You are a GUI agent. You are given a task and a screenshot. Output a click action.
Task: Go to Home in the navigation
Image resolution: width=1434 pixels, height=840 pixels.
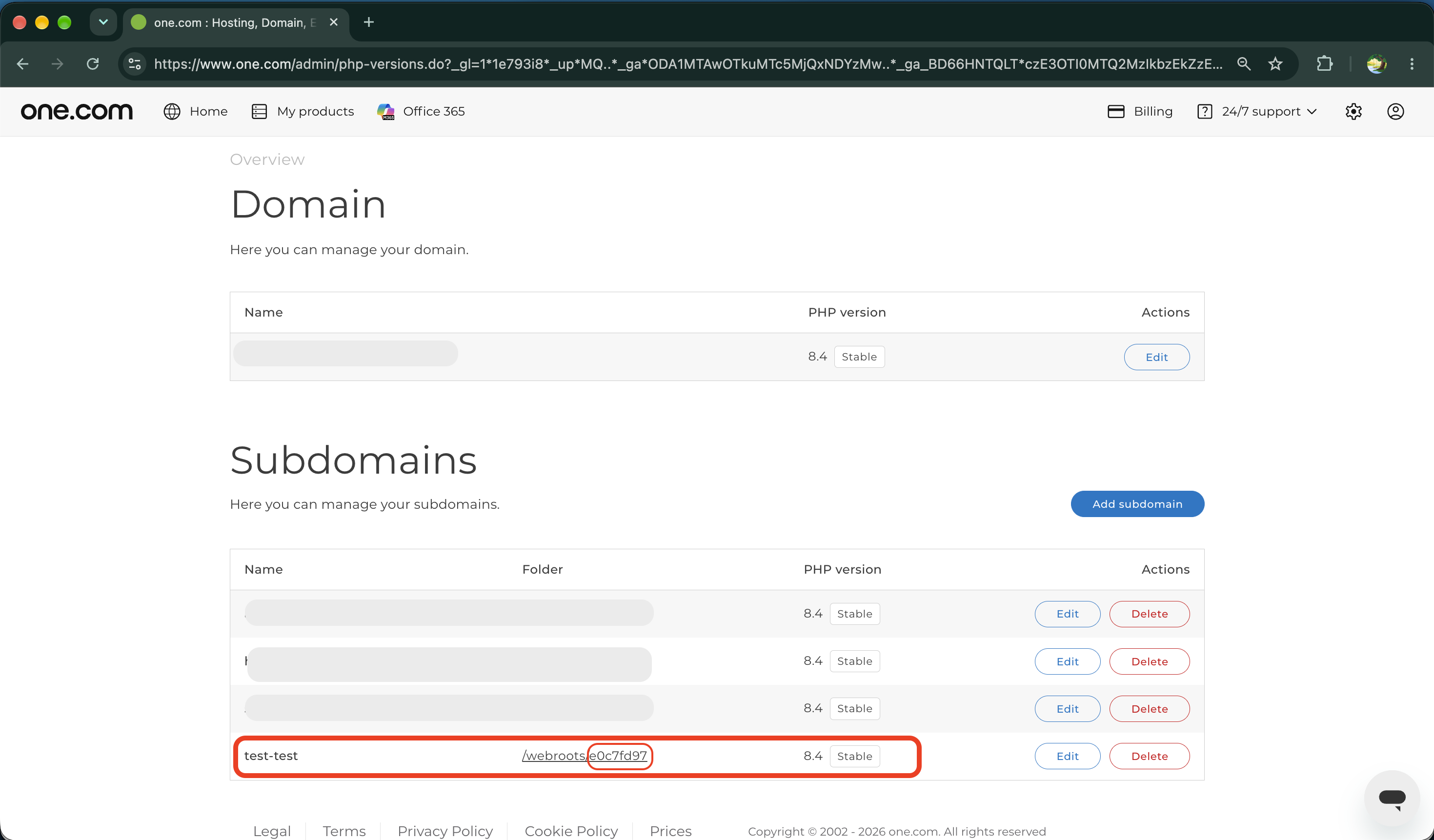coord(195,112)
